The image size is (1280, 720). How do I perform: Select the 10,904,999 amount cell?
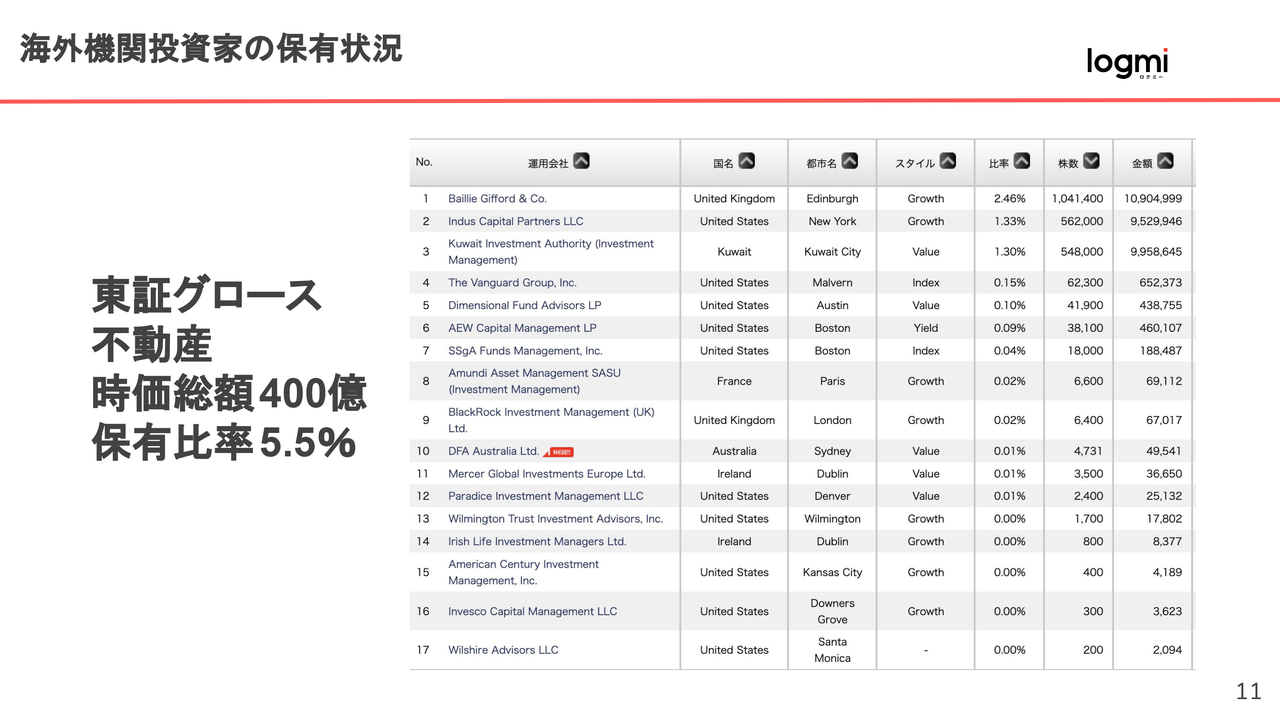pyautogui.click(x=1153, y=199)
